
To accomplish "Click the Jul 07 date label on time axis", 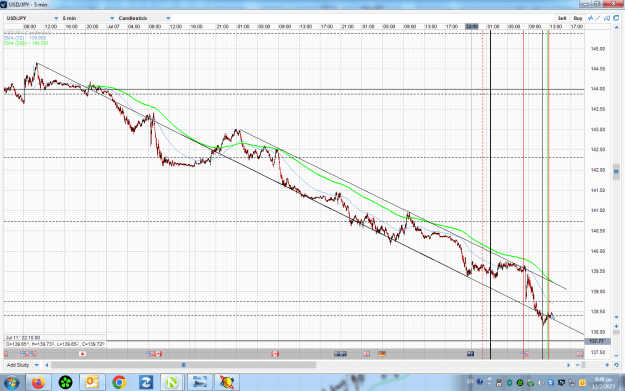I will tap(113, 27).
